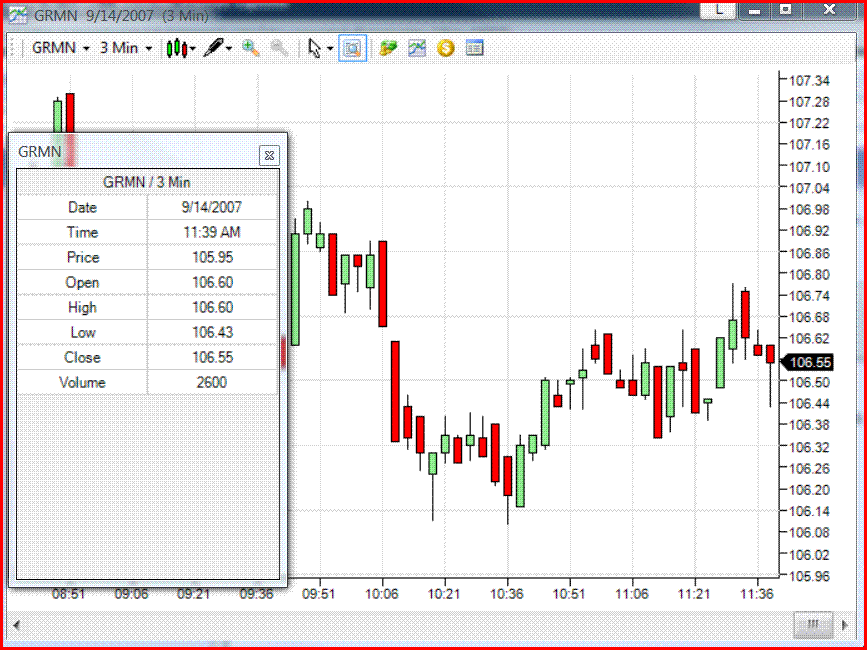Click the gold dollar coin icon
The height and width of the screenshot is (650, 867).
(x=446, y=48)
